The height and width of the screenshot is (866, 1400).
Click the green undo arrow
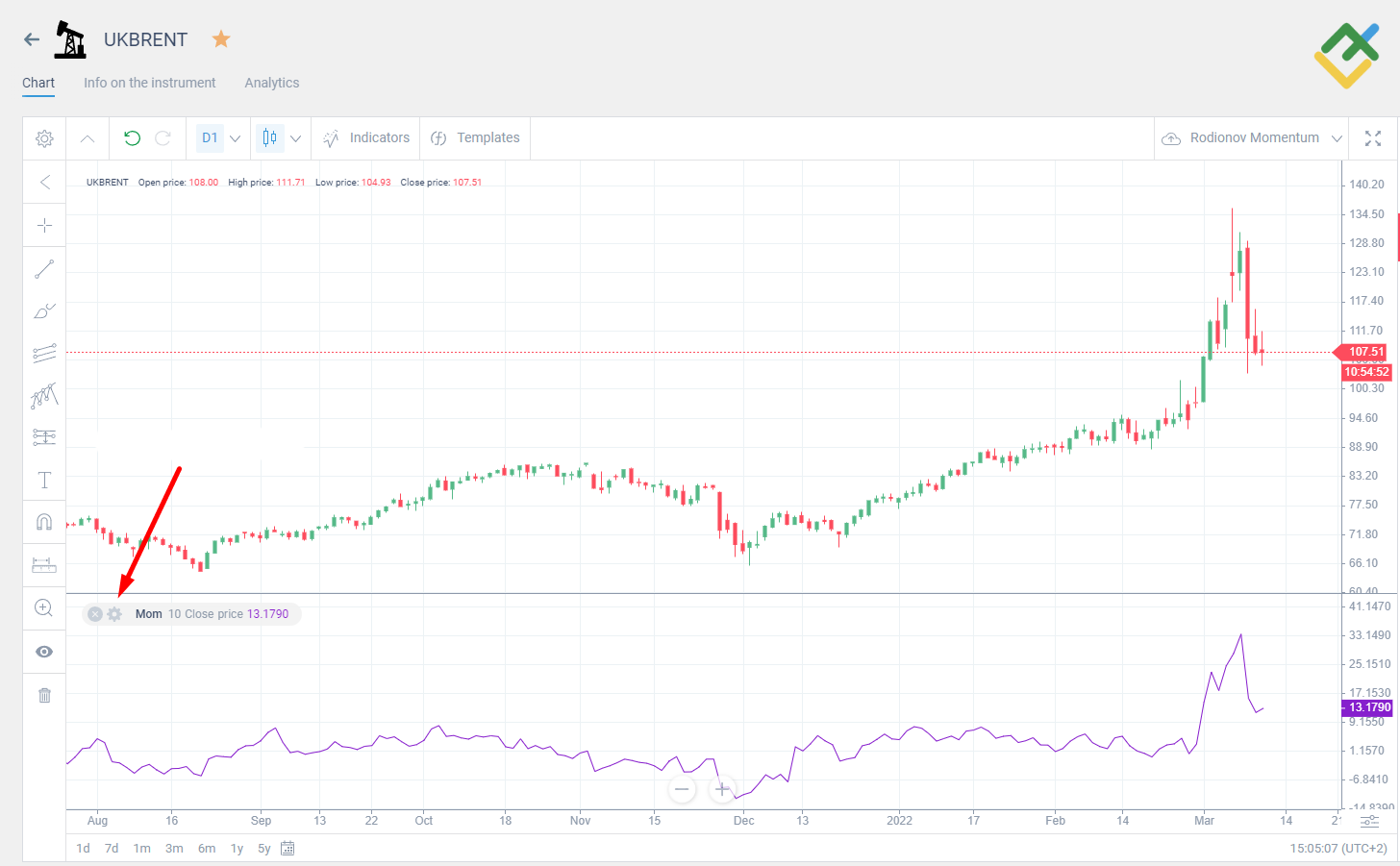coord(132,137)
